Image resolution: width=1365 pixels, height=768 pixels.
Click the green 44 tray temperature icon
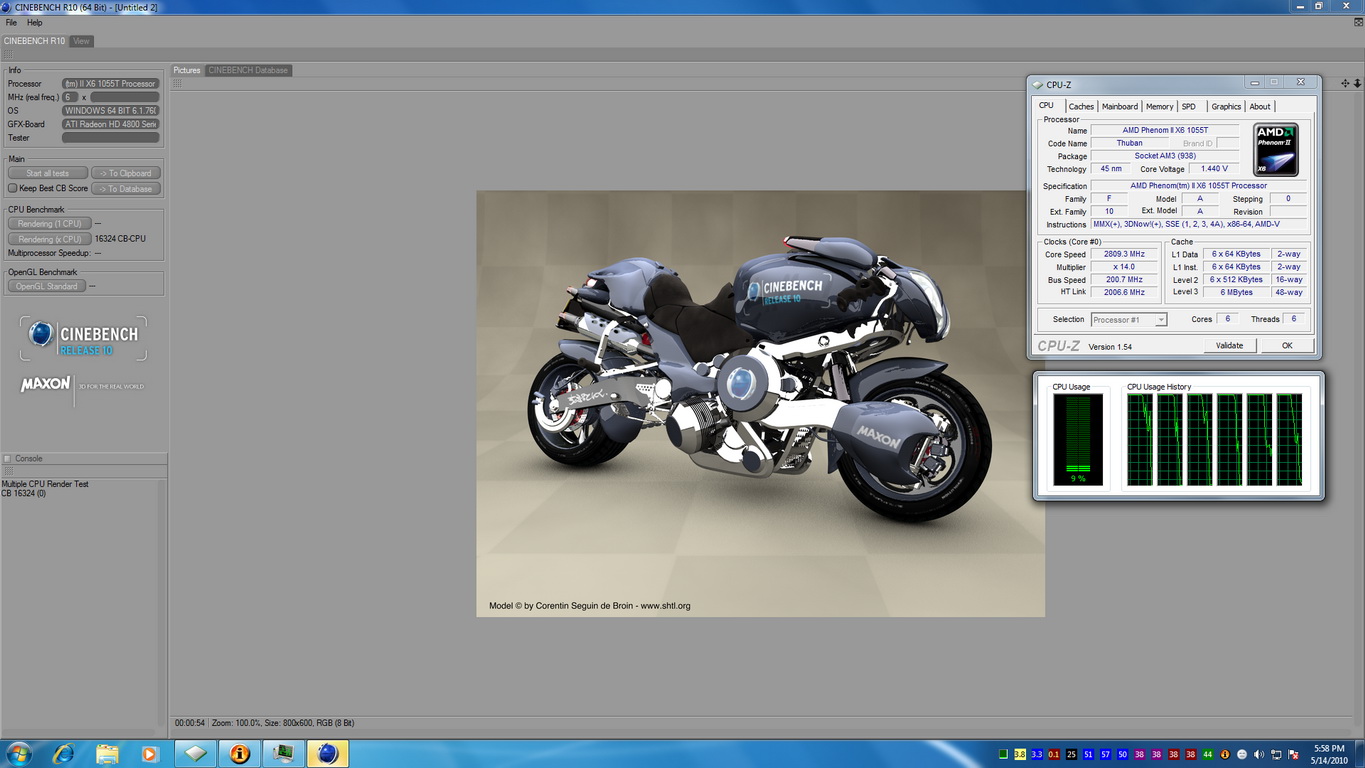tap(1208, 754)
